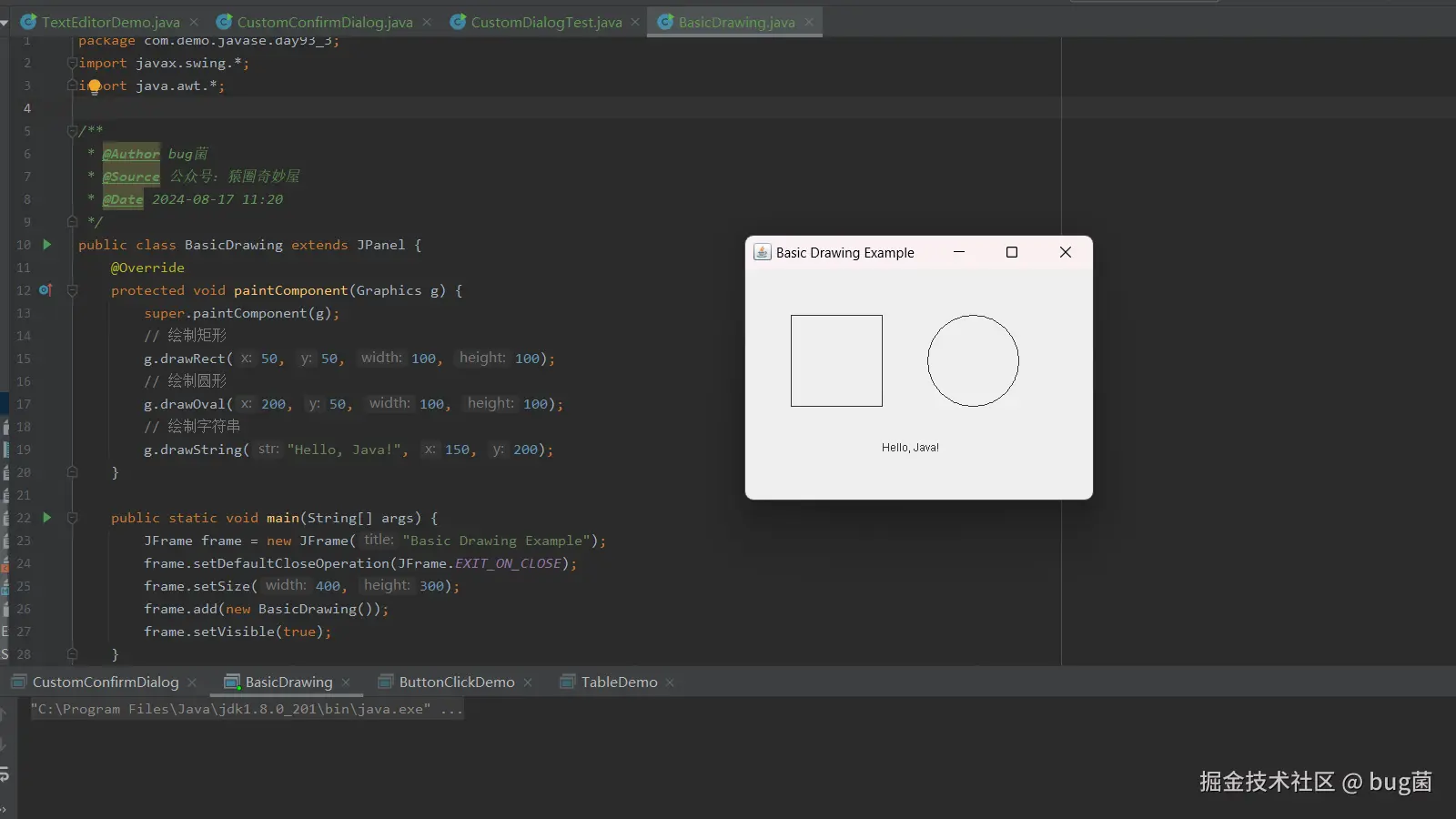
Task: Close the TextEditorDemo.java editor tab
Action: pos(196,22)
